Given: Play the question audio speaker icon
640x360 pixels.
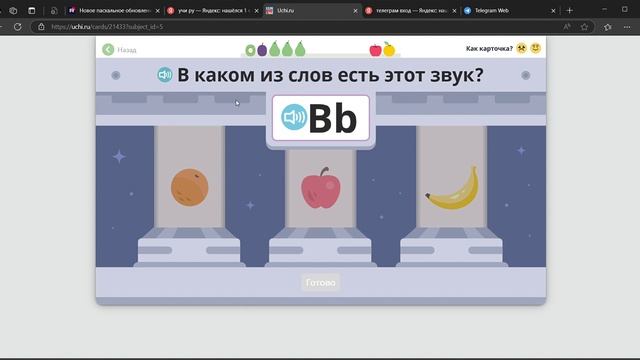Looking at the screenshot, I should coord(165,75).
